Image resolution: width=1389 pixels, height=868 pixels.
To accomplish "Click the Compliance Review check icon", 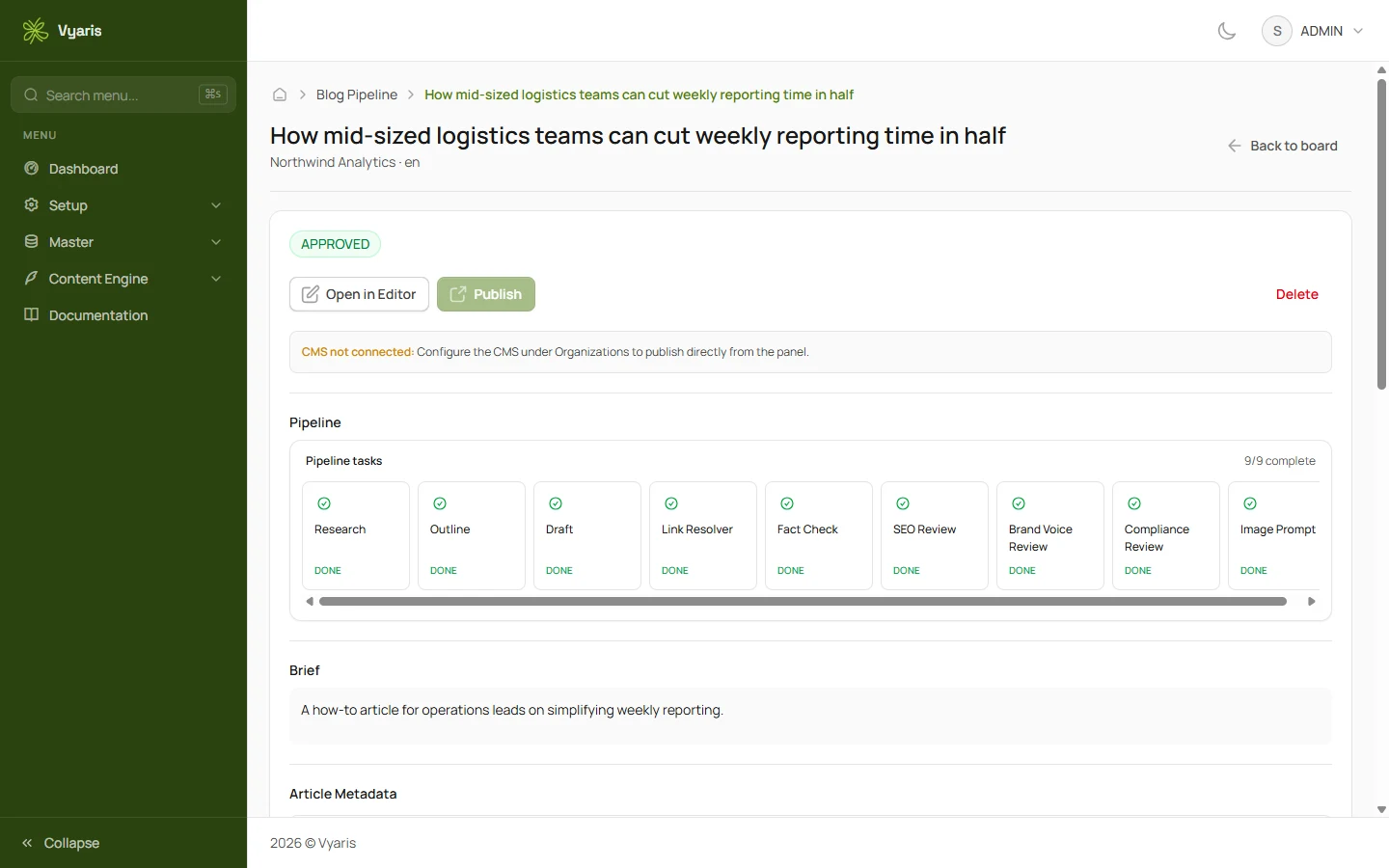I will coord(1134,503).
